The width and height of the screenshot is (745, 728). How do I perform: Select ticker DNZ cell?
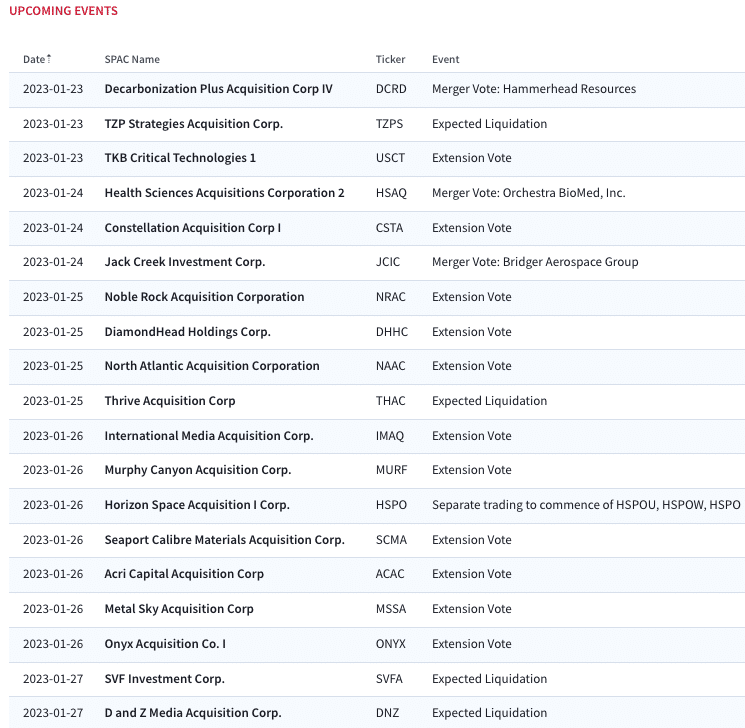[387, 713]
